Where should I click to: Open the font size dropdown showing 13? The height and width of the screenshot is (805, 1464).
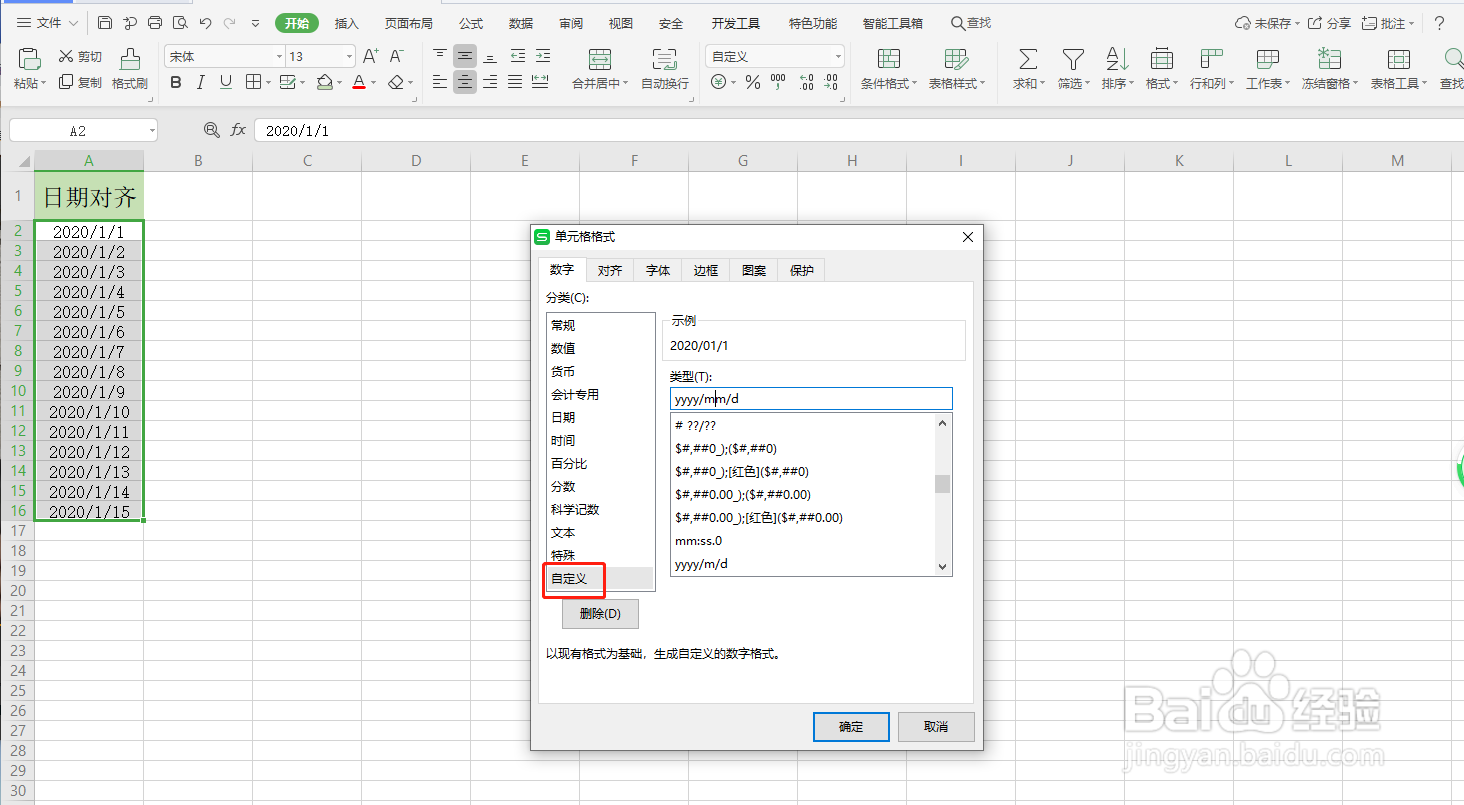click(349, 57)
